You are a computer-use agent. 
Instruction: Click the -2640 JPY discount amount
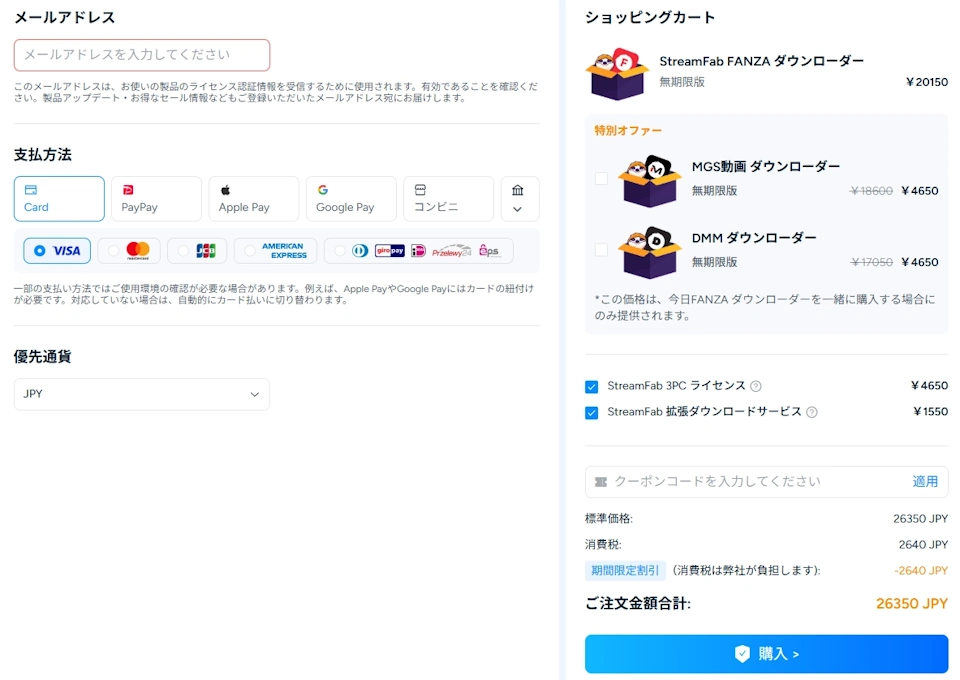click(x=921, y=570)
